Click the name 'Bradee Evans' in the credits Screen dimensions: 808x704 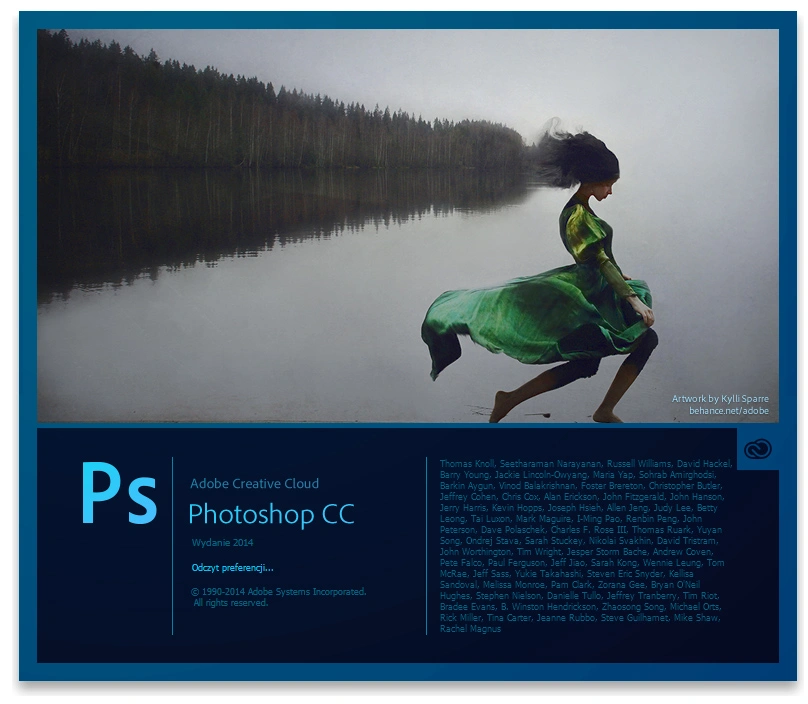tap(467, 607)
